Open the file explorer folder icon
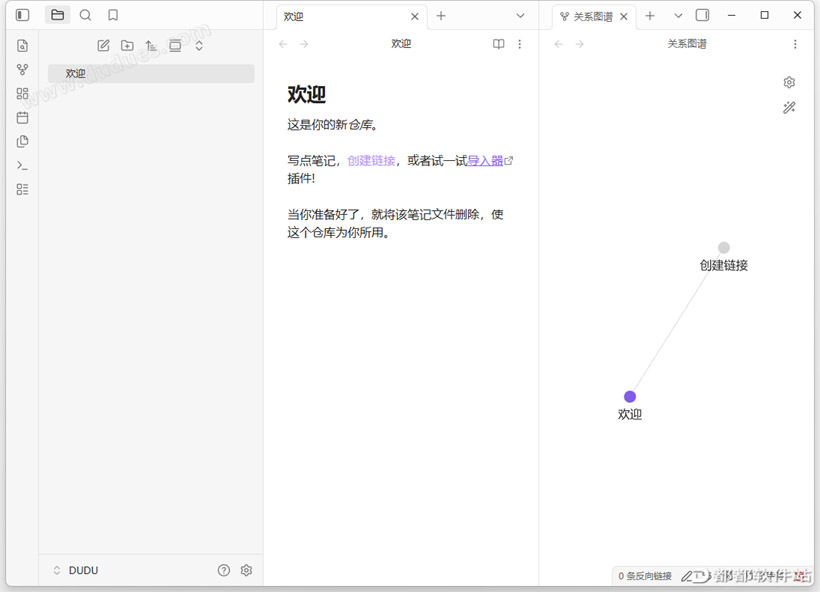Screen dimensions: 820x592 point(58,15)
